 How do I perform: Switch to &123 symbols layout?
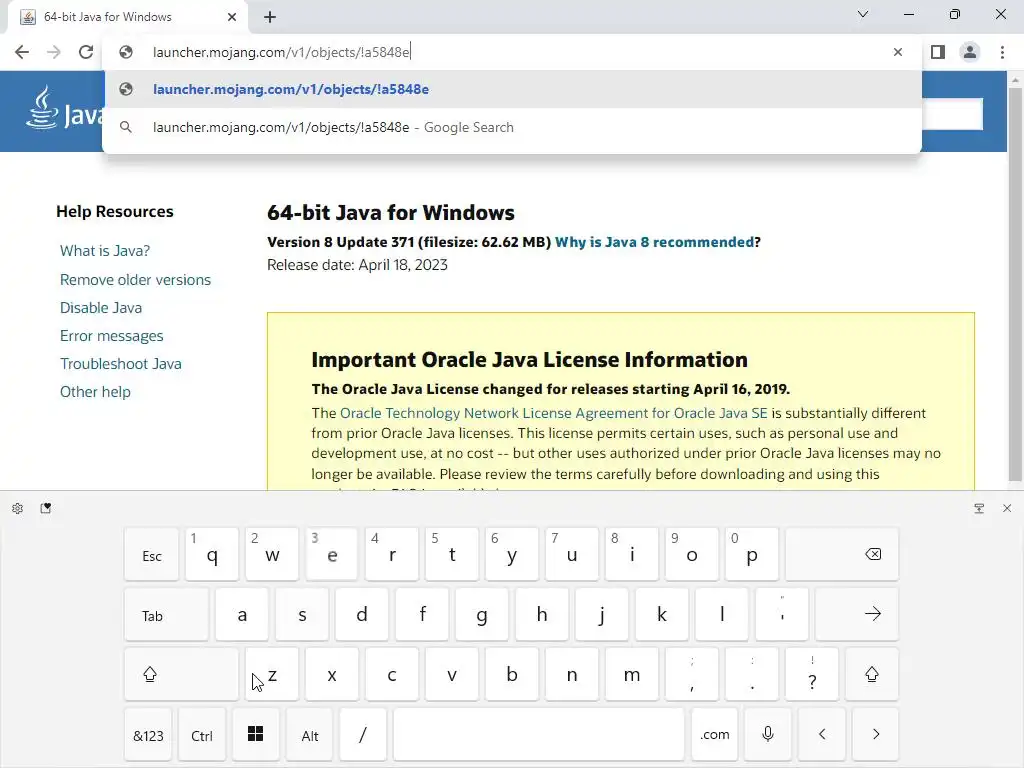(148, 735)
